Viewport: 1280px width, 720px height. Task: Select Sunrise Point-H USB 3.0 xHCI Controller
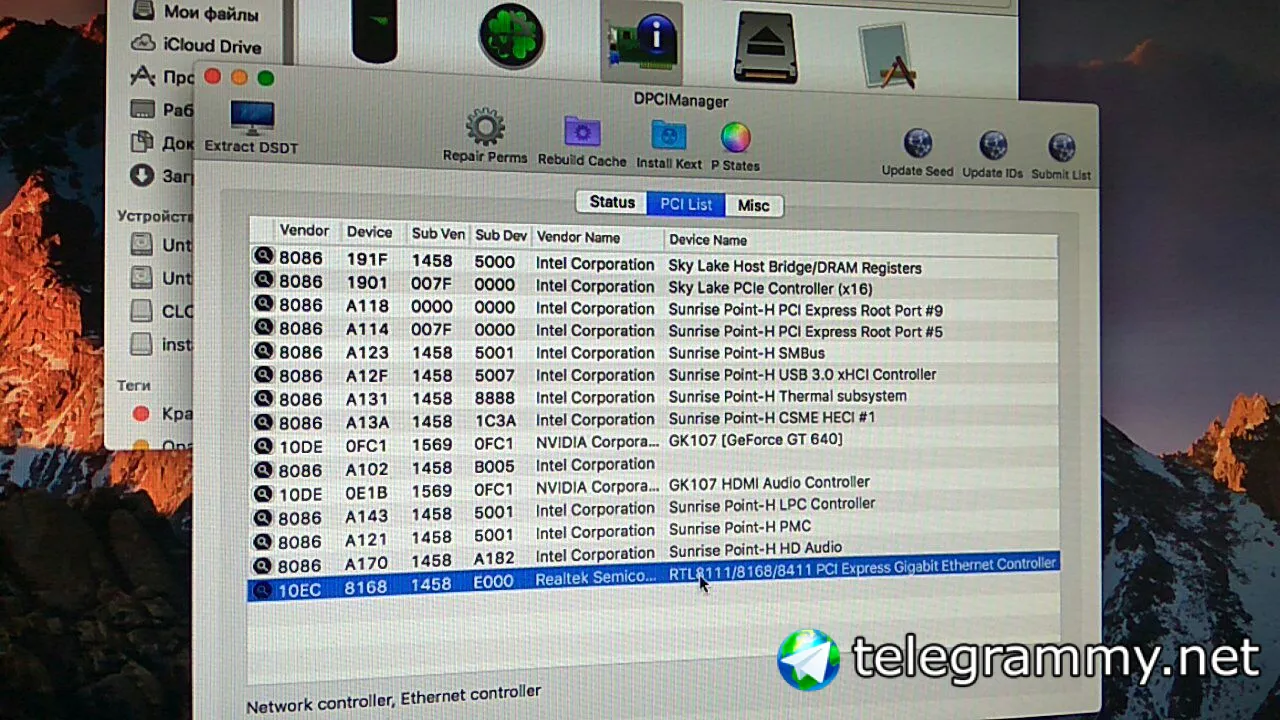click(654, 375)
